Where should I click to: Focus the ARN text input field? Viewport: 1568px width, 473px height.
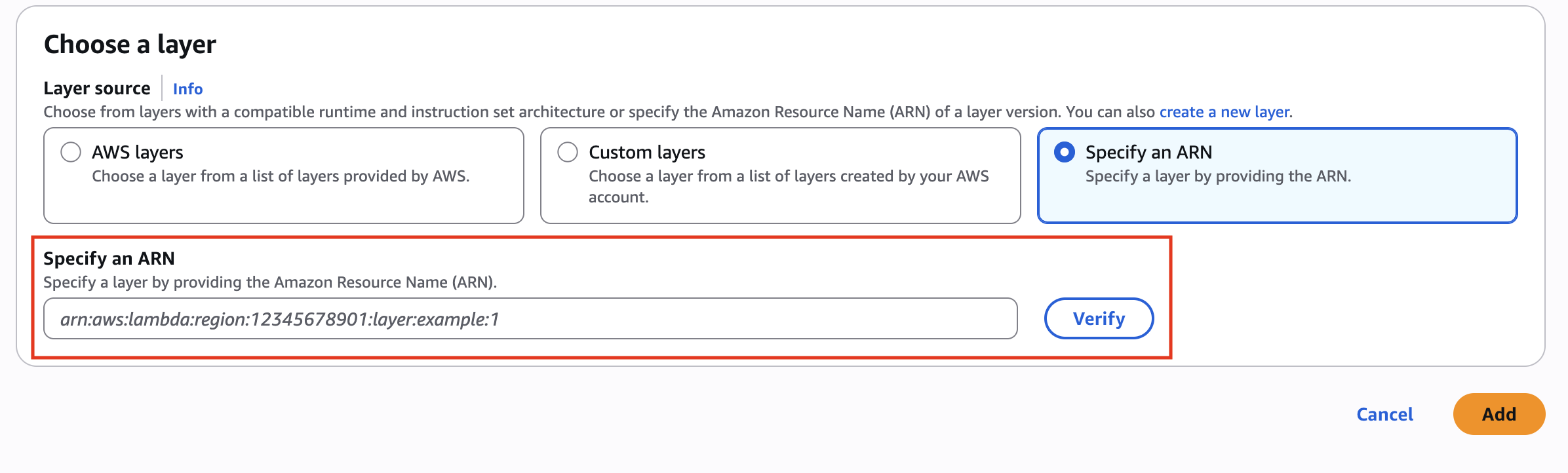pyautogui.click(x=530, y=319)
